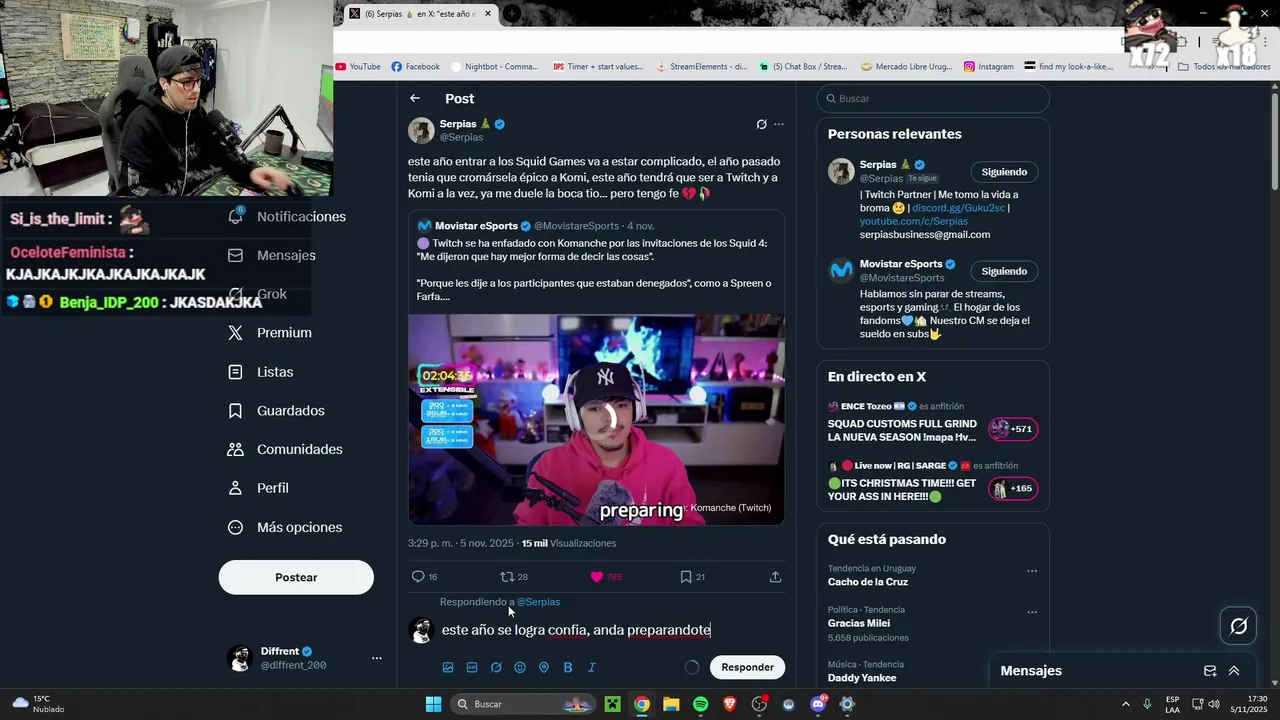Click +165 listeners badge
This screenshot has width=1280, height=720.
click(x=1013, y=489)
